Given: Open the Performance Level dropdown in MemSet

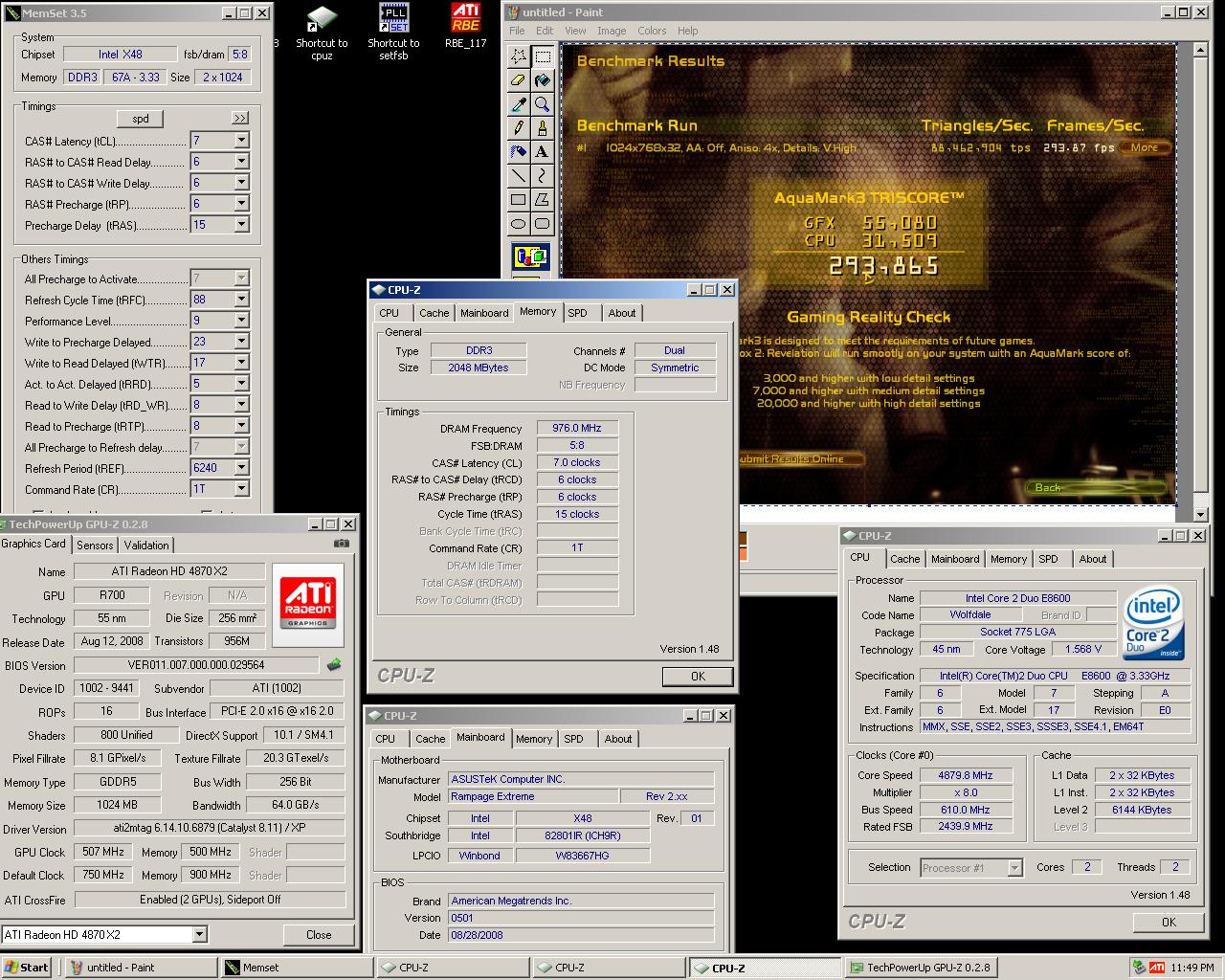Looking at the screenshot, I should pos(241,321).
